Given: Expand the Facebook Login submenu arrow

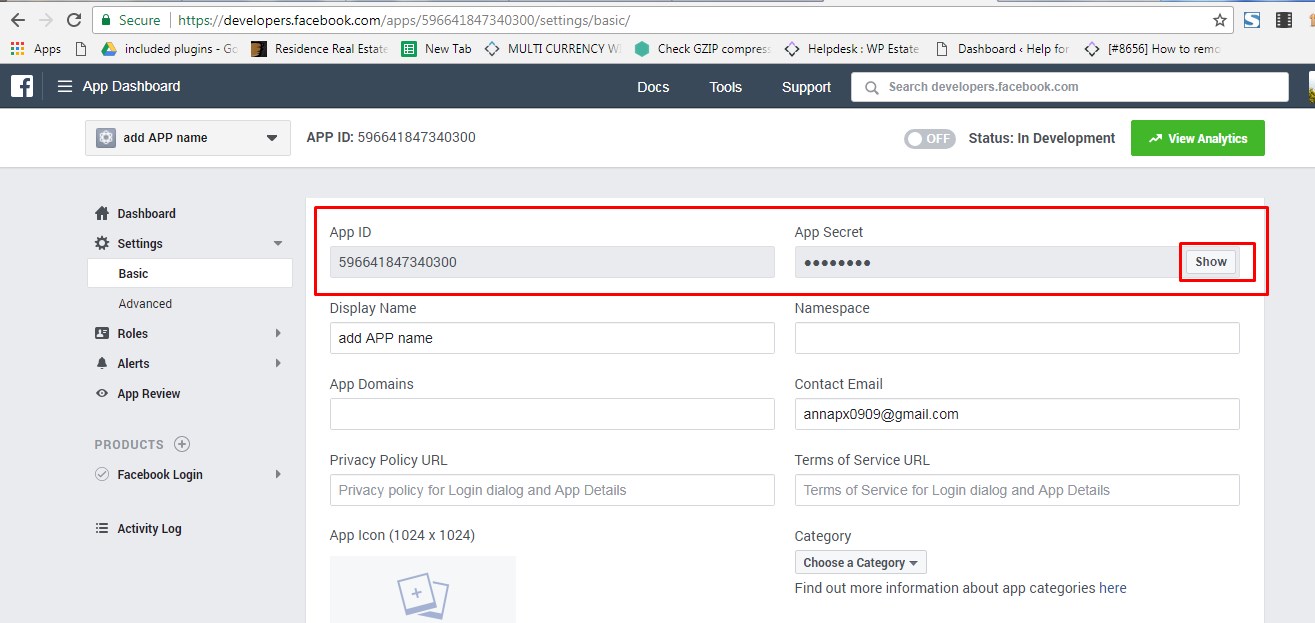Looking at the screenshot, I should (x=278, y=475).
